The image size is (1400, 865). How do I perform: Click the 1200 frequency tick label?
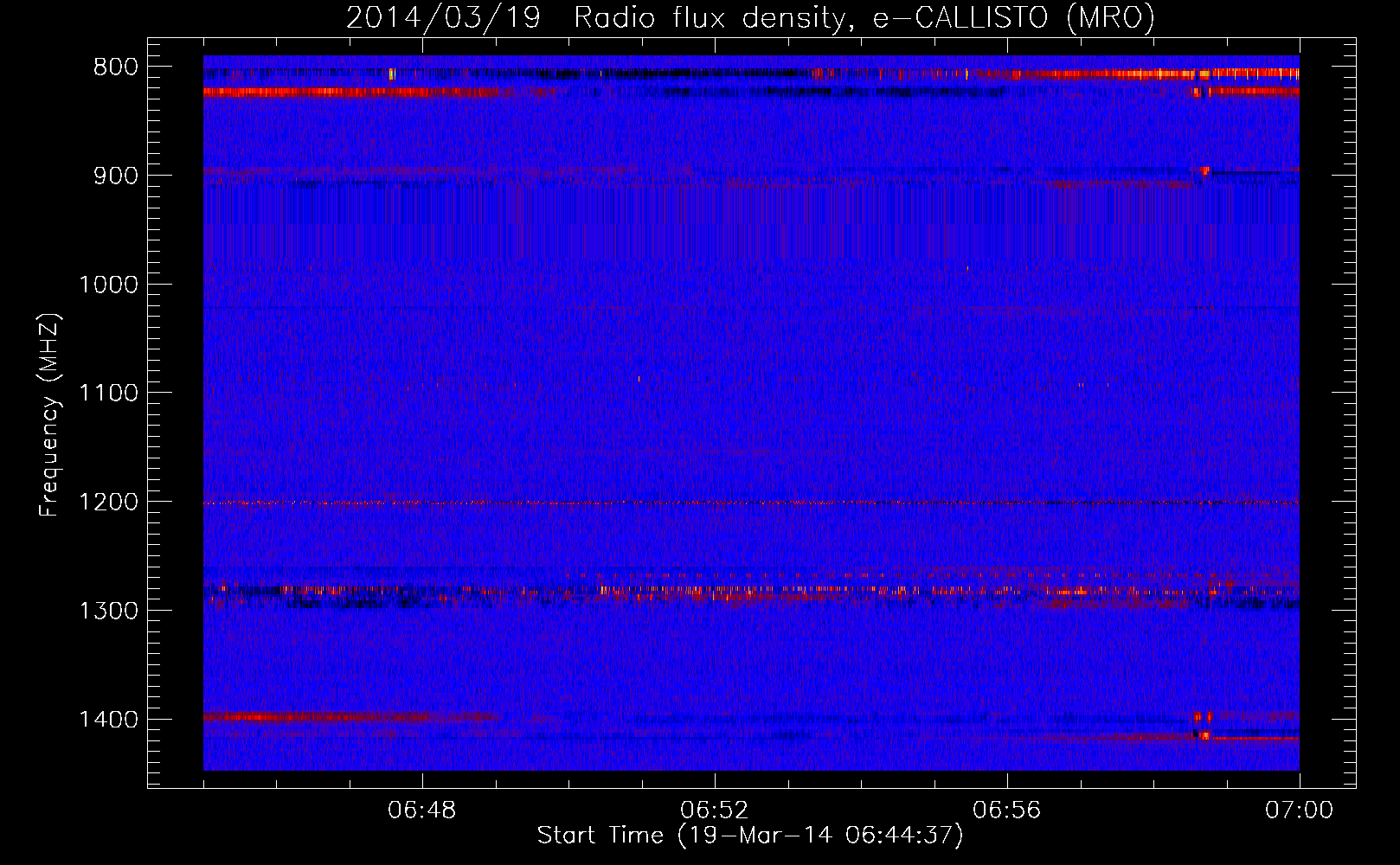108,503
